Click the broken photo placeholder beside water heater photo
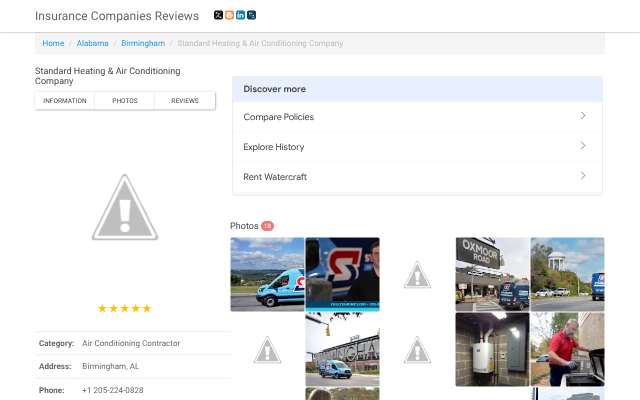The image size is (640, 400). tap(418, 350)
